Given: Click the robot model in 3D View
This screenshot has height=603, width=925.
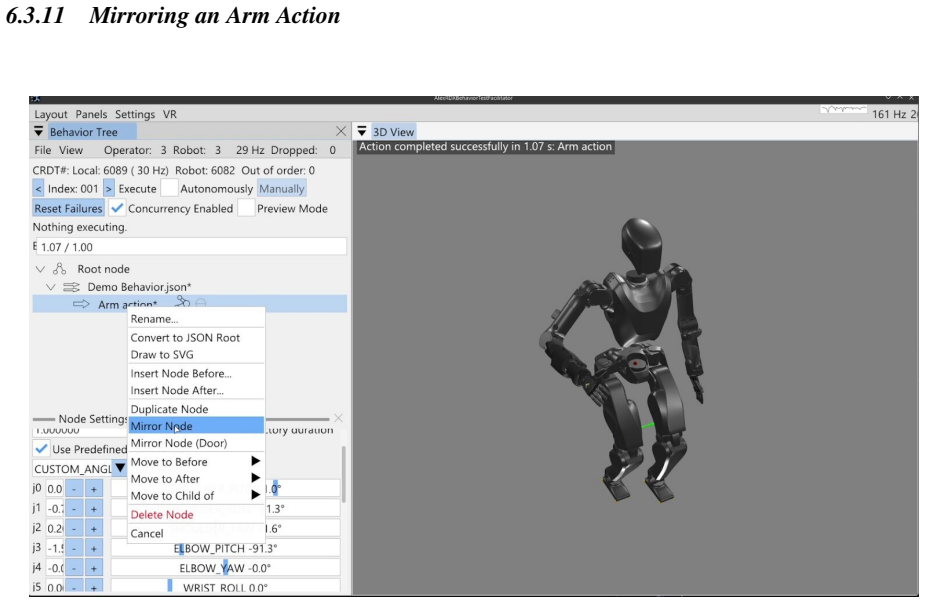Looking at the screenshot, I should click(x=624, y=361).
